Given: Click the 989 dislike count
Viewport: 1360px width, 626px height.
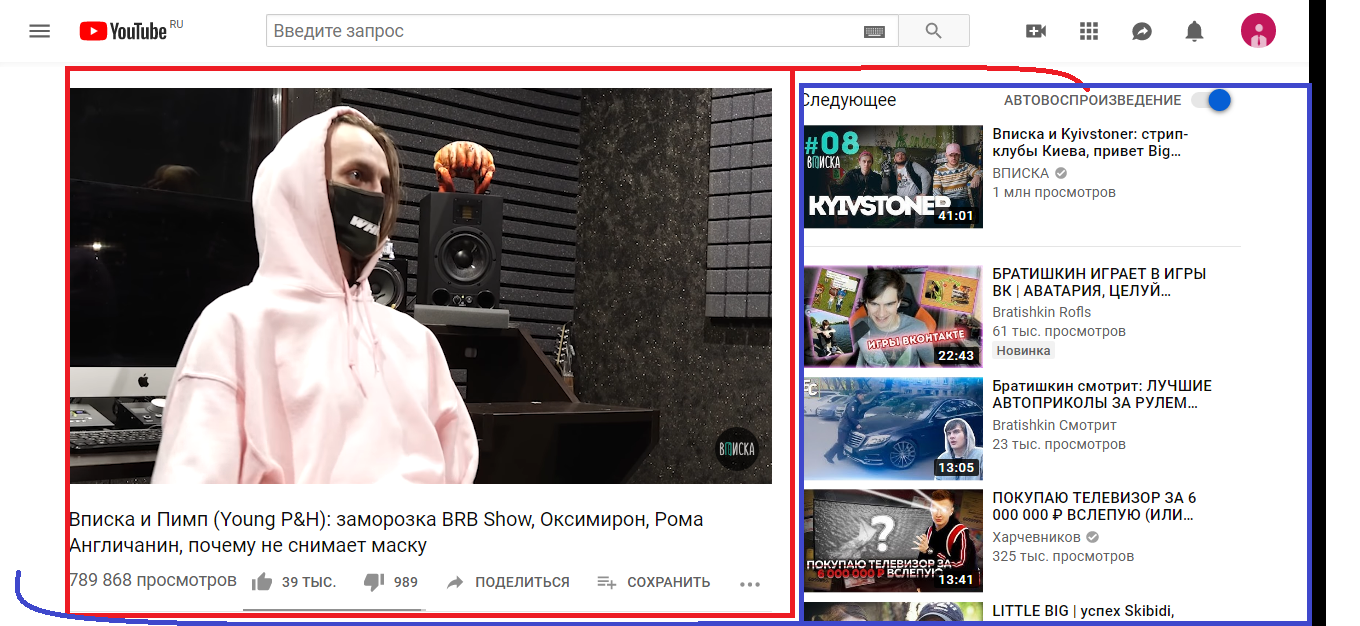Looking at the screenshot, I should coord(406,582).
